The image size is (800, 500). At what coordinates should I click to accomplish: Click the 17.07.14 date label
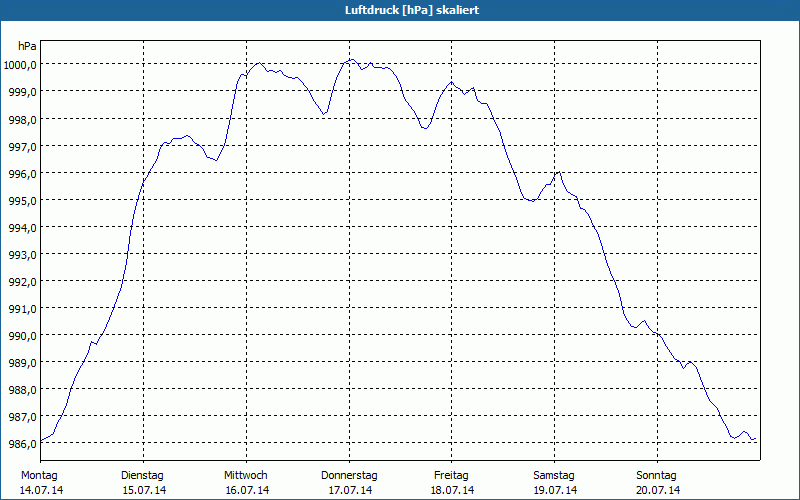click(x=351, y=490)
